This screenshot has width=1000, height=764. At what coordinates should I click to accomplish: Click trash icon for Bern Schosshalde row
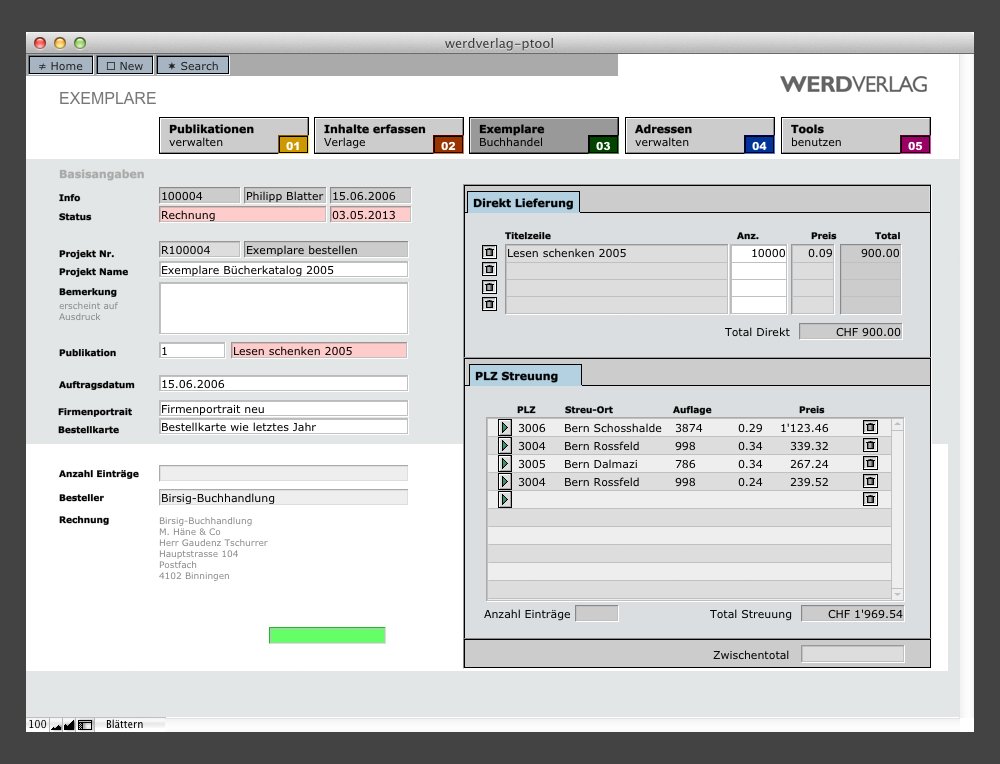pyautogui.click(x=870, y=427)
